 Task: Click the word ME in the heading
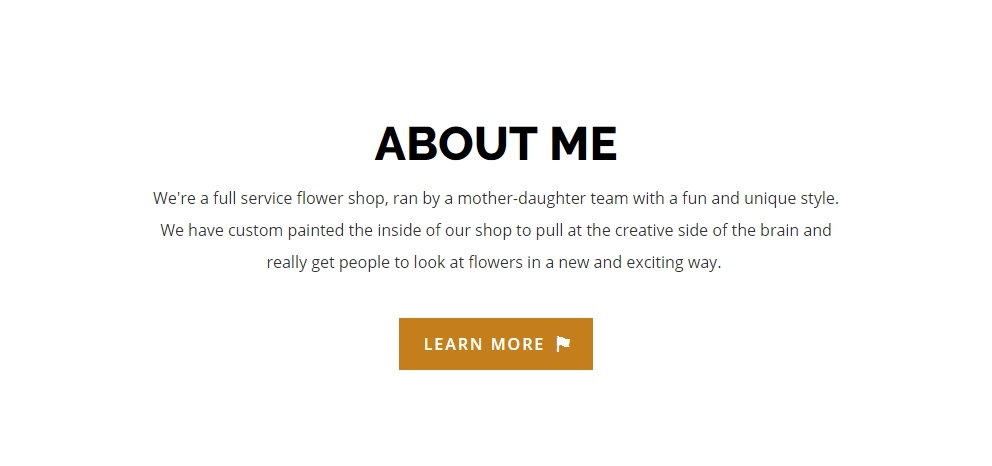pos(583,144)
